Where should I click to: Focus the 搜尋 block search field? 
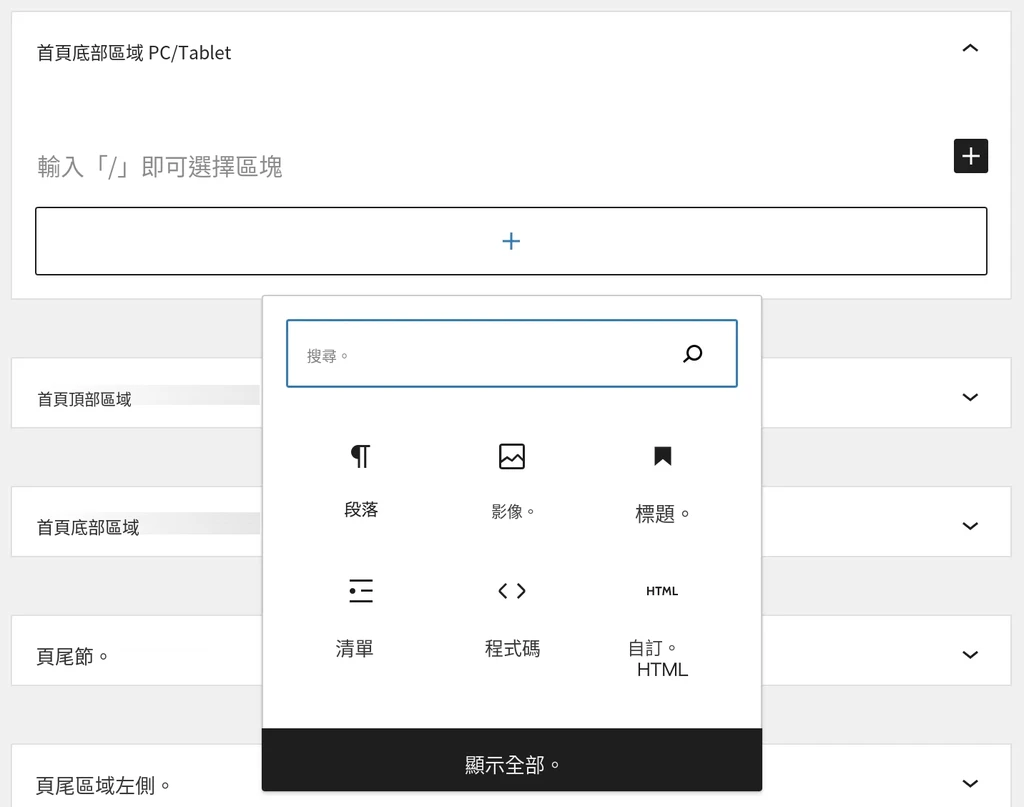512,353
